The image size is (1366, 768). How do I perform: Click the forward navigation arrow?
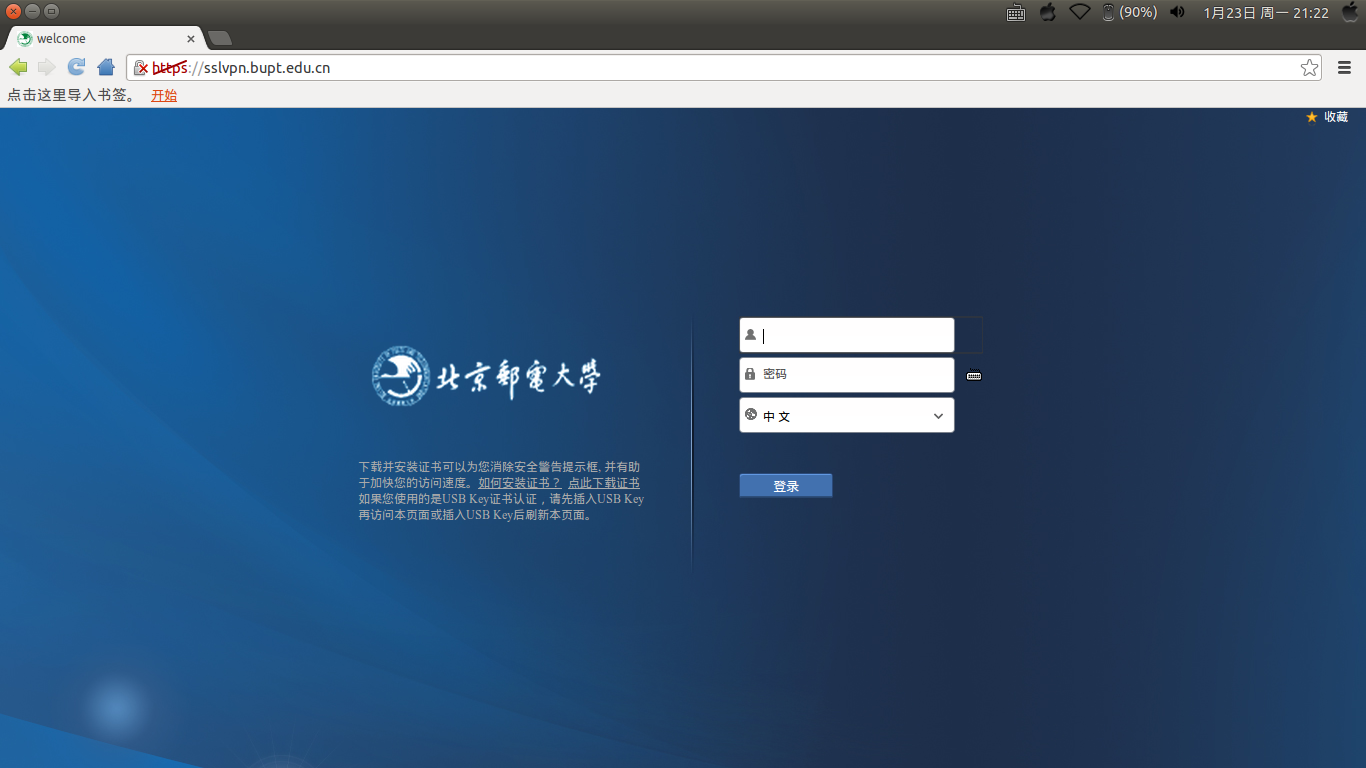(46, 67)
